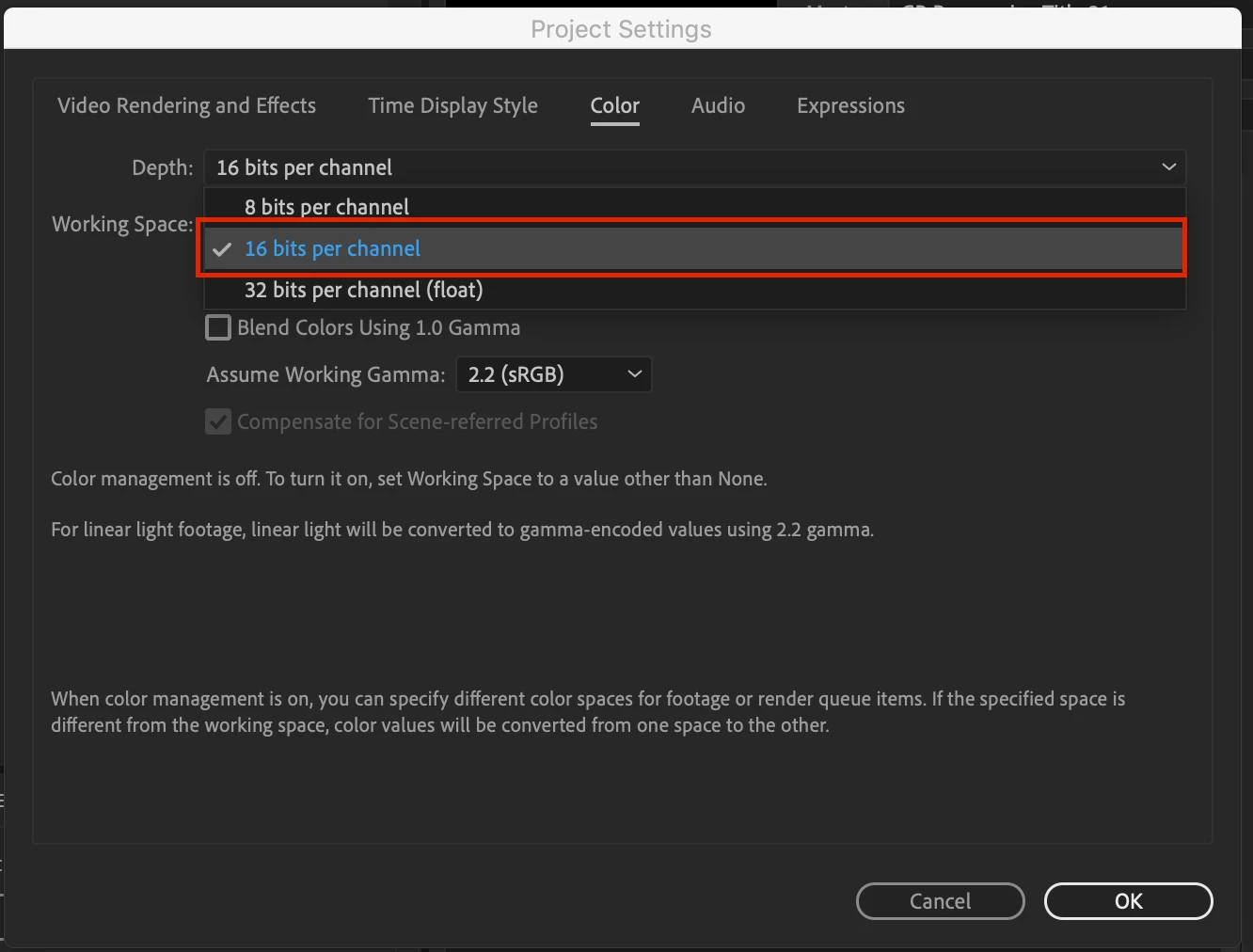Choose 8 bits per channel
Image resolution: width=1253 pixels, height=952 pixels.
point(694,207)
